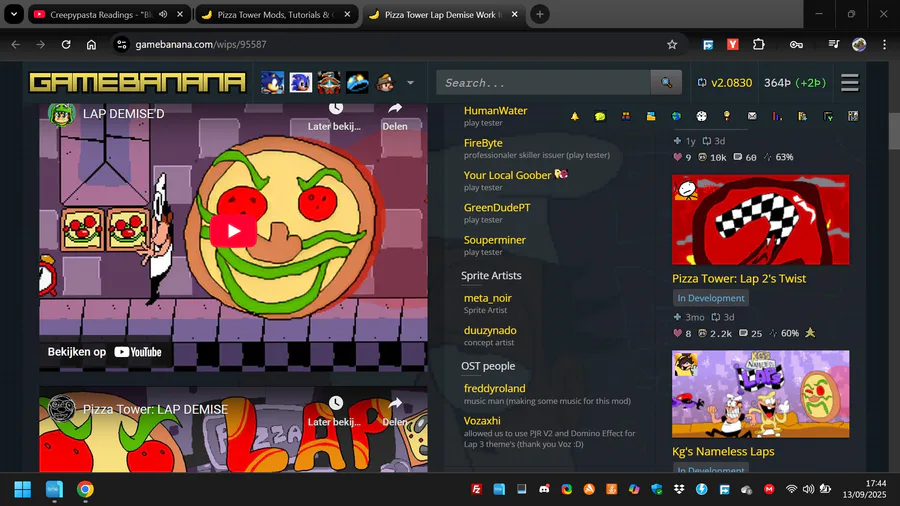Open FileZilla from the taskbar
The width and height of the screenshot is (900, 506).
[x=476, y=489]
